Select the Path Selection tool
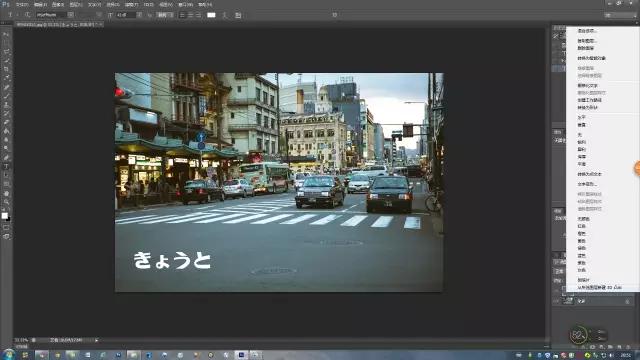The width and height of the screenshot is (640, 360). point(6,175)
